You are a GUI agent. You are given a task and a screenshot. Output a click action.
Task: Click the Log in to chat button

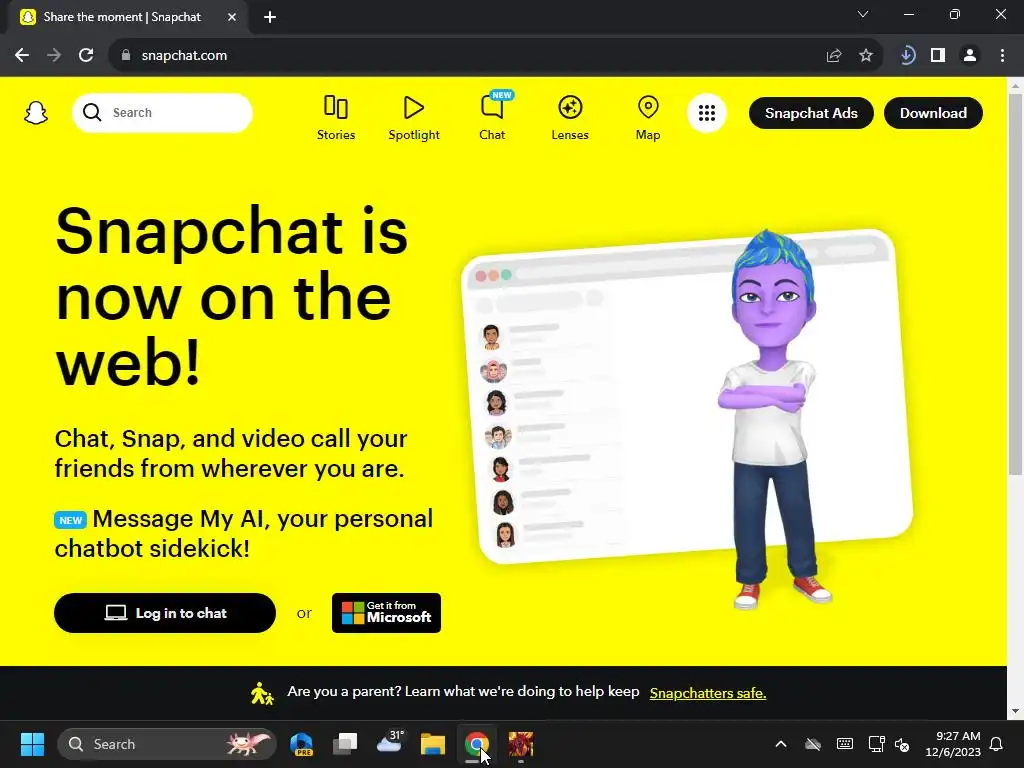coord(165,613)
